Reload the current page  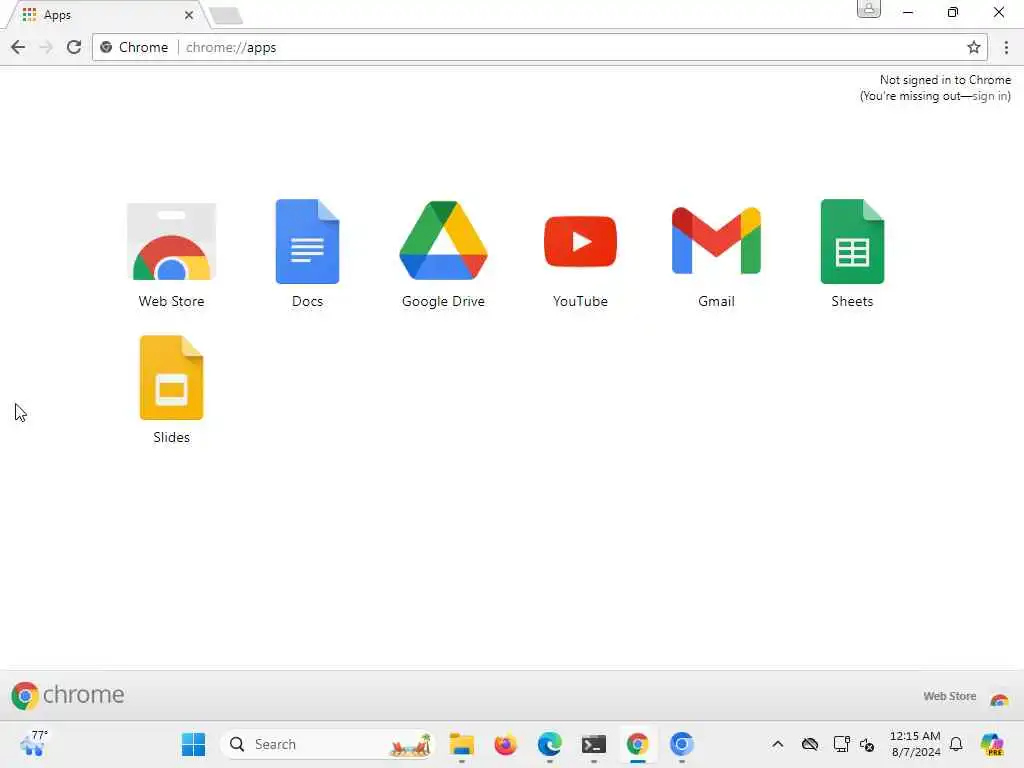pos(74,47)
